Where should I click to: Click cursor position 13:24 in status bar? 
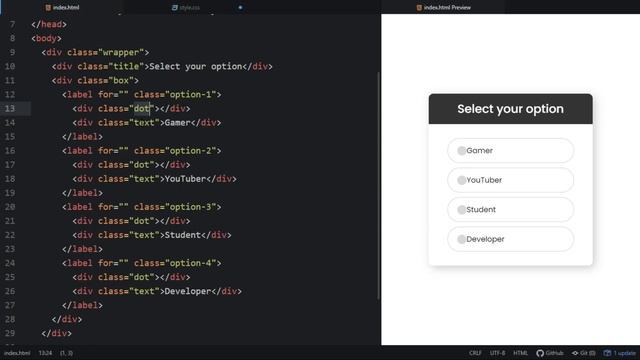pos(45,353)
